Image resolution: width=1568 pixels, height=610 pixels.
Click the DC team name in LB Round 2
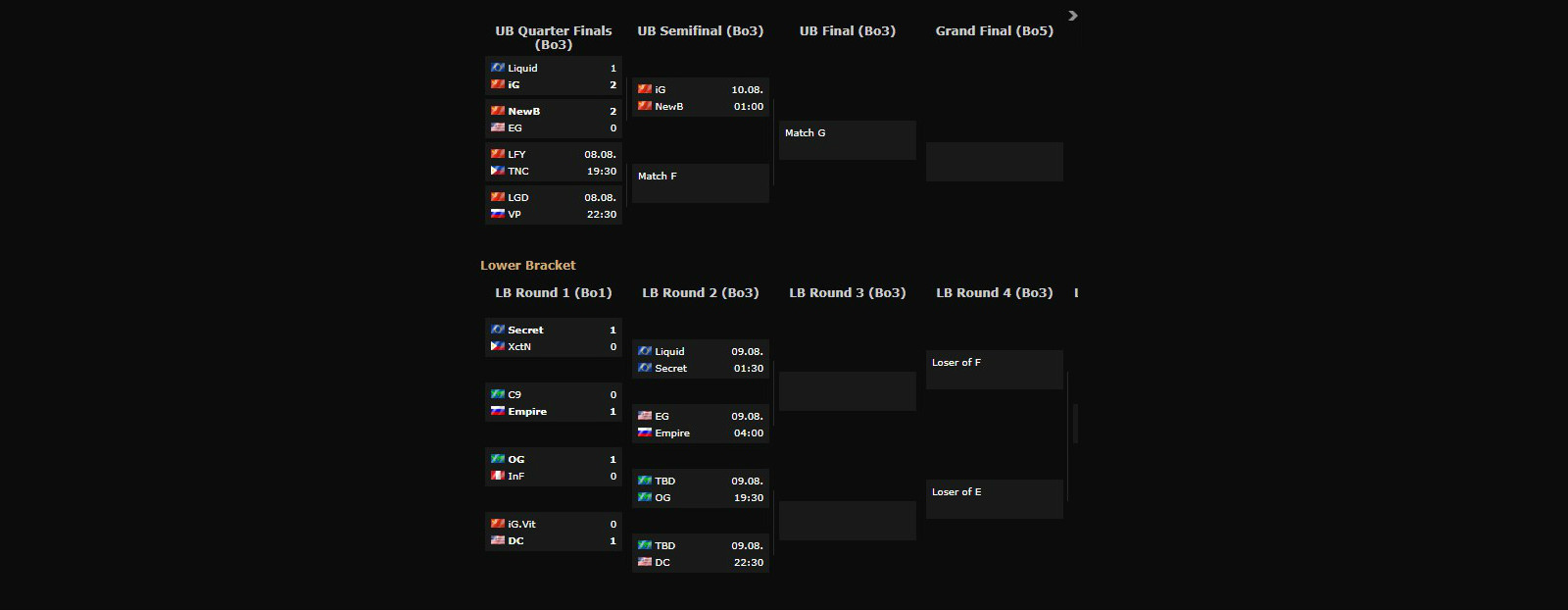(662, 562)
